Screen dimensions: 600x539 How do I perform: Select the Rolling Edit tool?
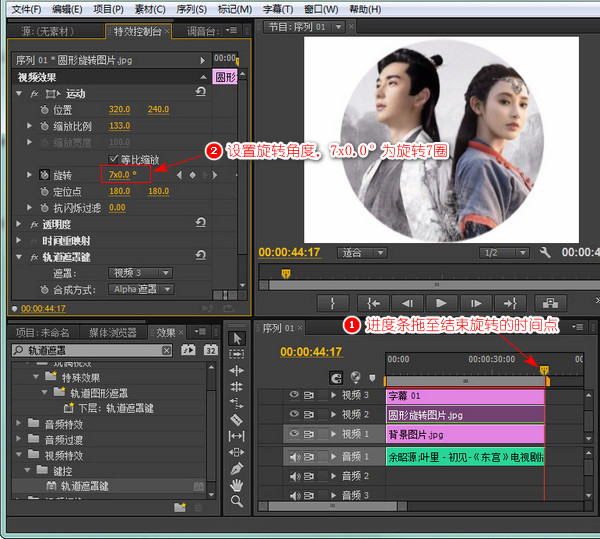click(x=237, y=387)
